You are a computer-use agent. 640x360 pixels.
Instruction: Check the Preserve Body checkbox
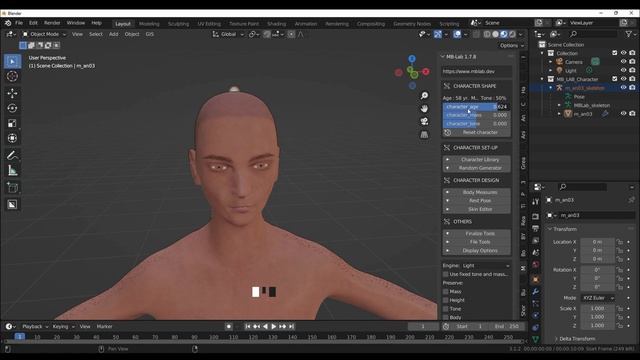[x=446, y=317]
